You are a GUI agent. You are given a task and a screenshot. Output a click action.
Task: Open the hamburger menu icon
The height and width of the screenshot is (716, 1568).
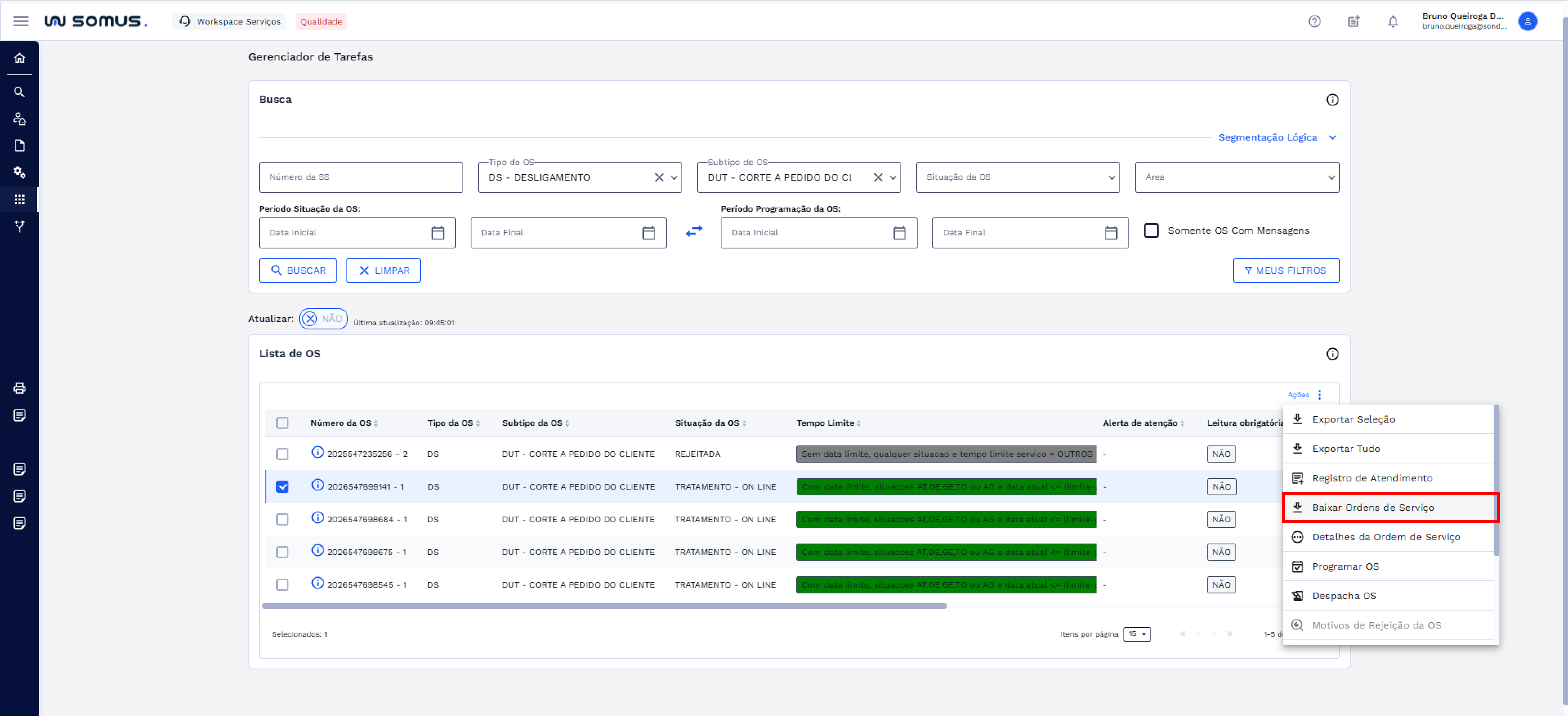click(21, 21)
